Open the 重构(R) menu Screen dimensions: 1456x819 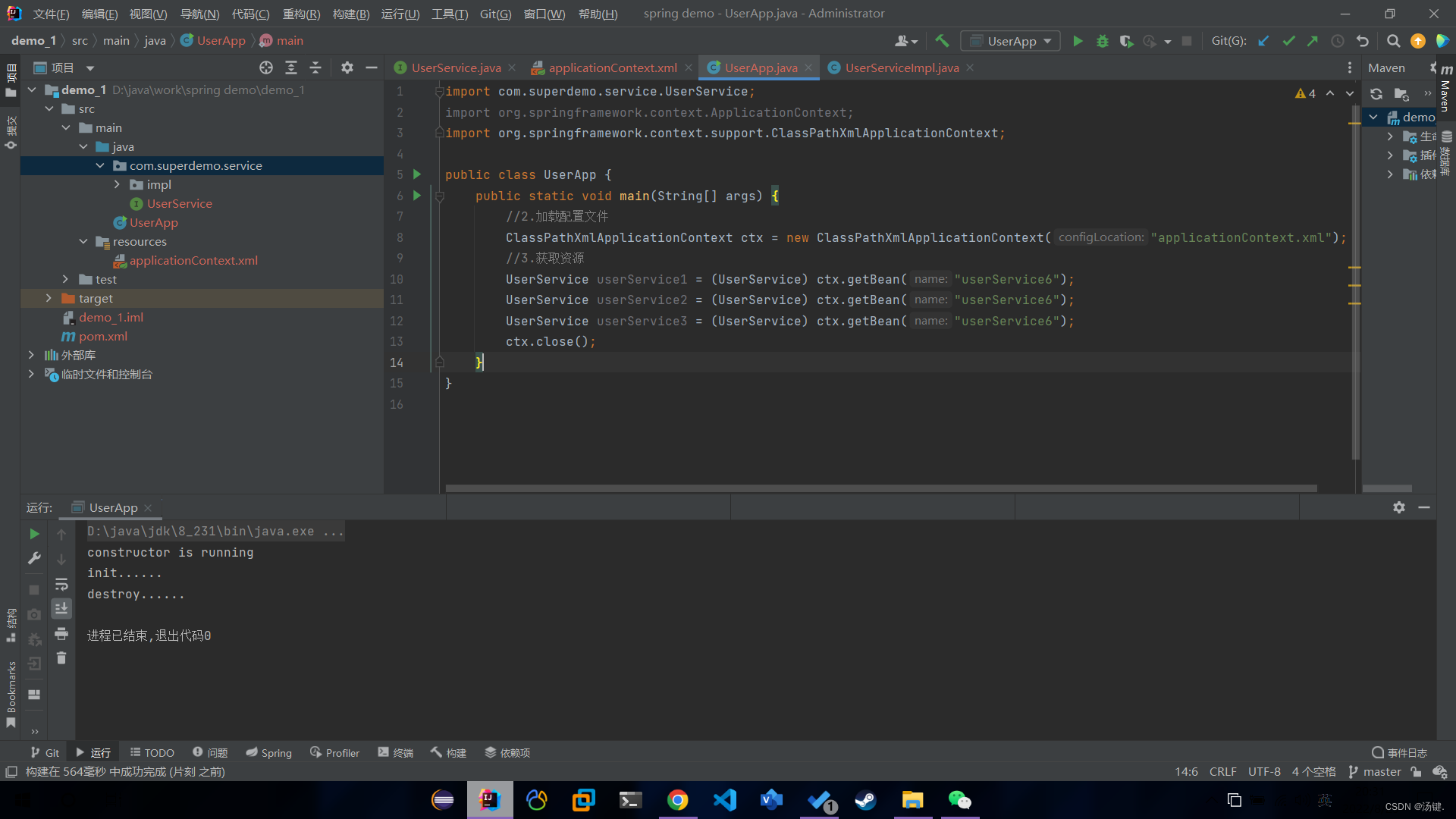point(301,14)
